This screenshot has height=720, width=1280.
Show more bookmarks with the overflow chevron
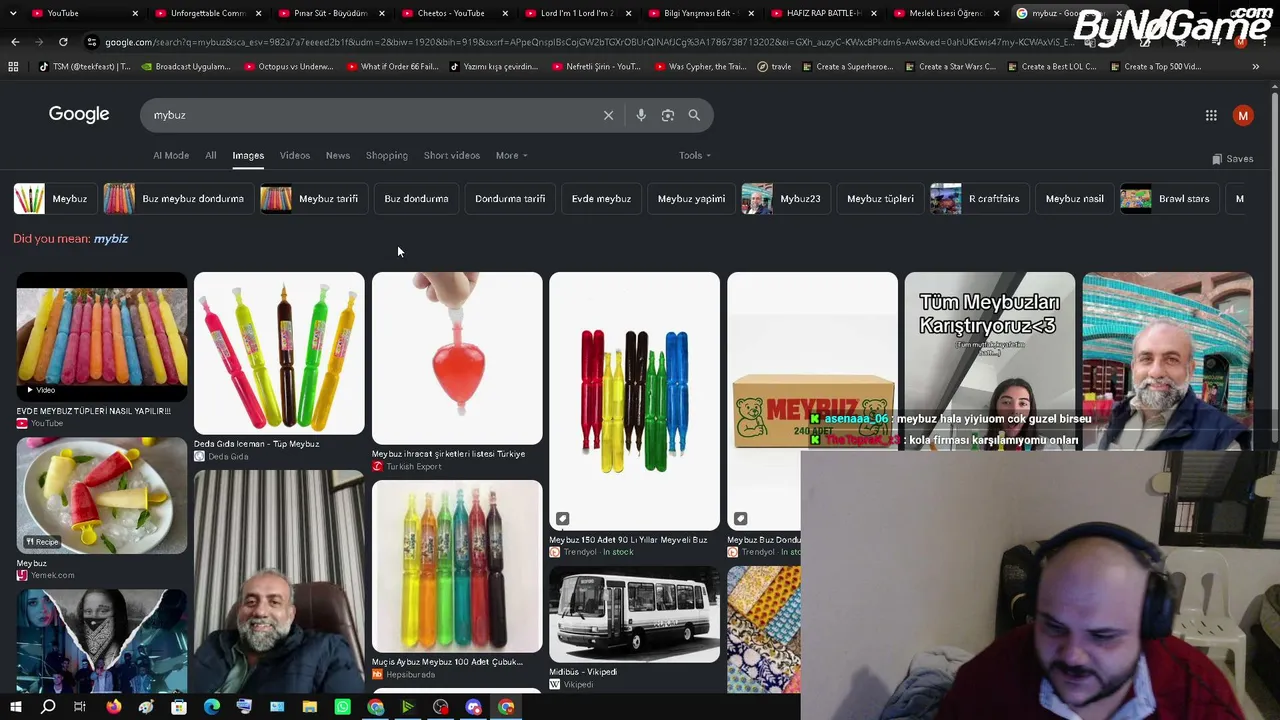tap(1255, 66)
